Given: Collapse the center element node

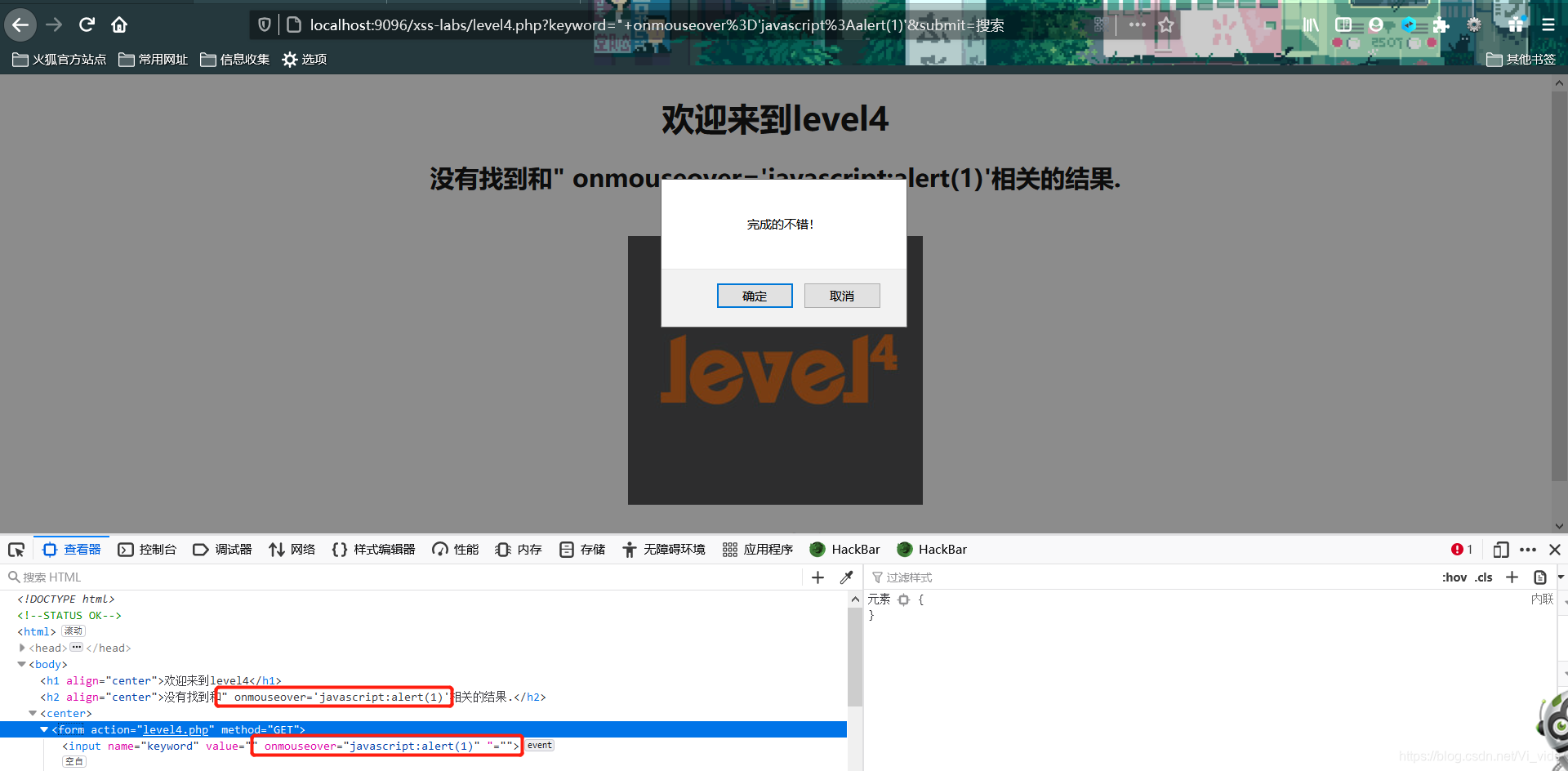Looking at the screenshot, I should pyautogui.click(x=33, y=713).
